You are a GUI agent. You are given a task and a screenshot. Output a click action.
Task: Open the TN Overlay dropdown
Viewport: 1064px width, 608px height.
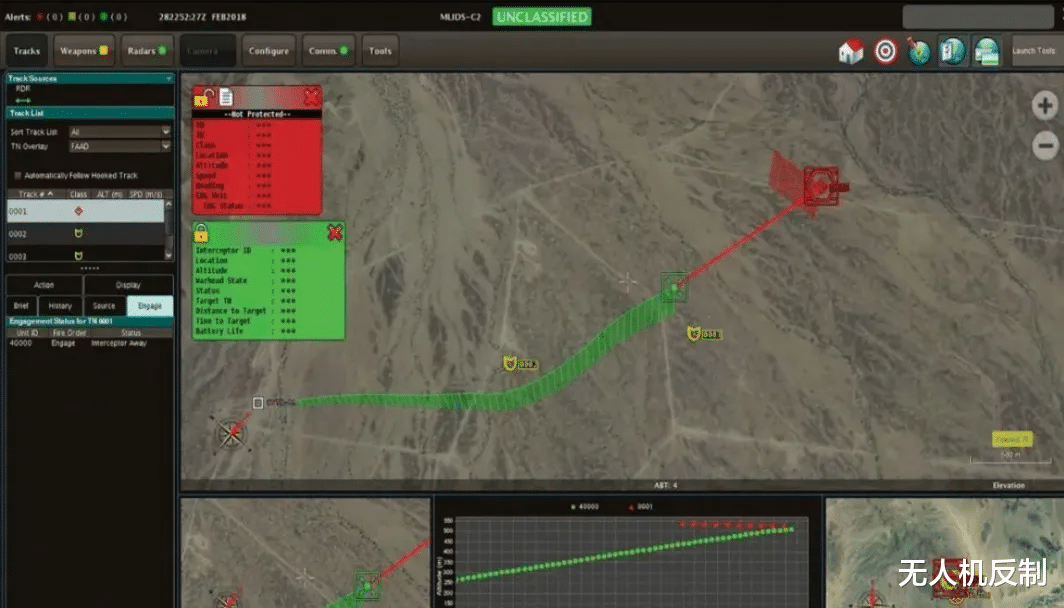(x=119, y=146)
